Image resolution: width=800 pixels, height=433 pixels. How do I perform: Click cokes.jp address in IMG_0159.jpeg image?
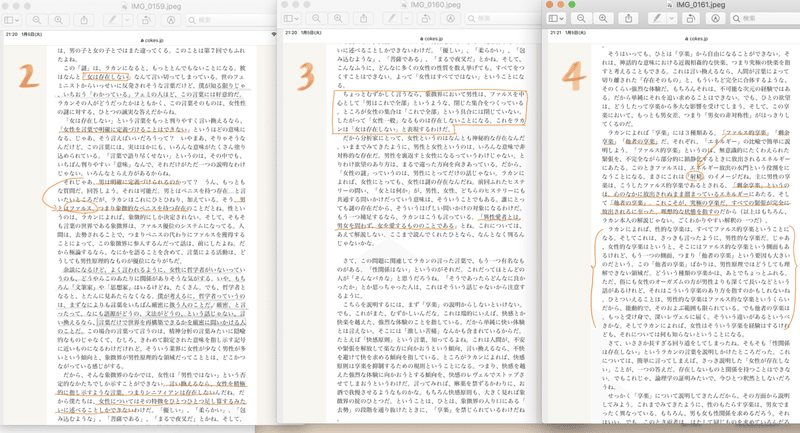(152, 40)
